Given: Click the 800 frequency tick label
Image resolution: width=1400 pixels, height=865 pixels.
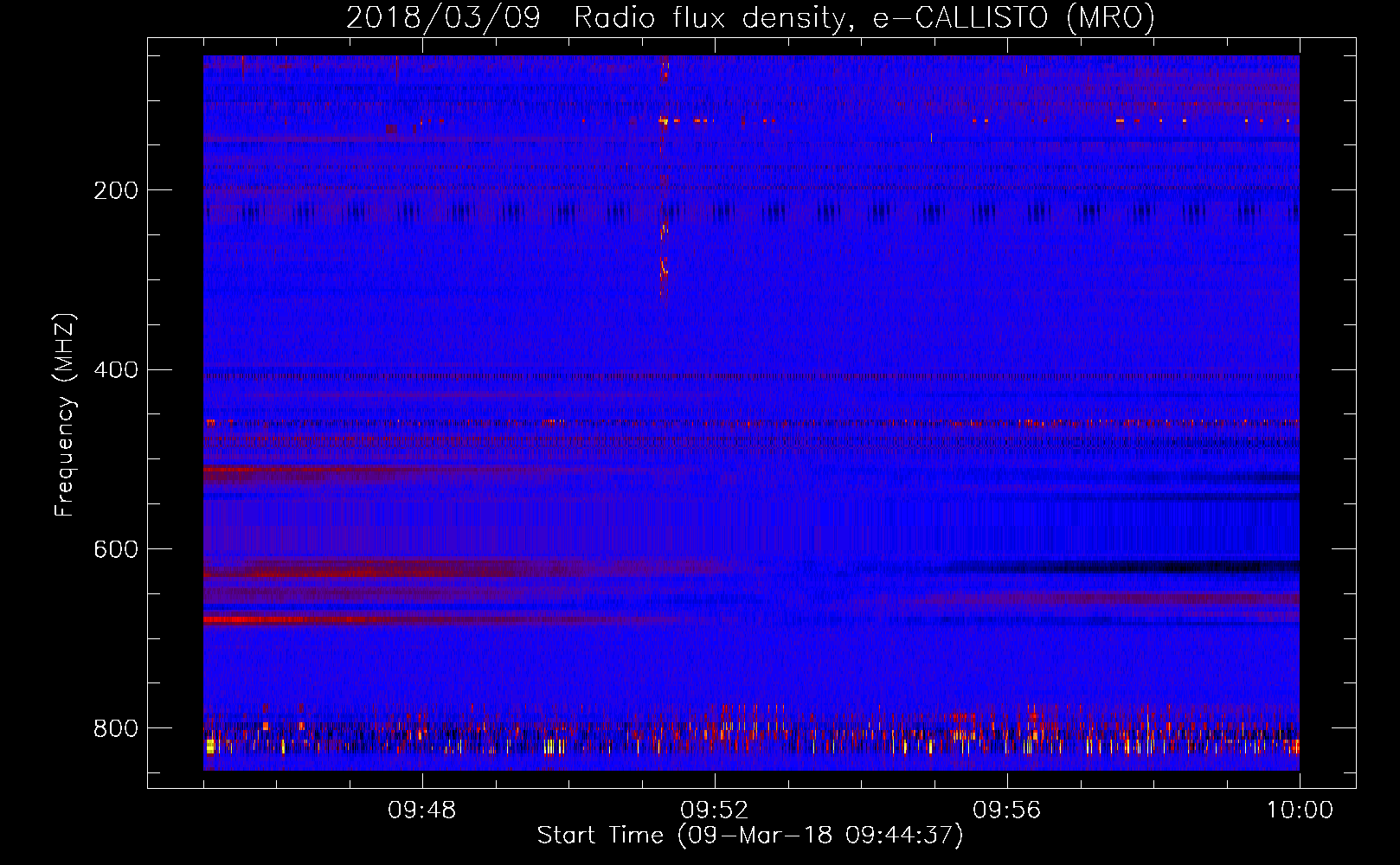Looking at the screenshot, I should point(116,729).
